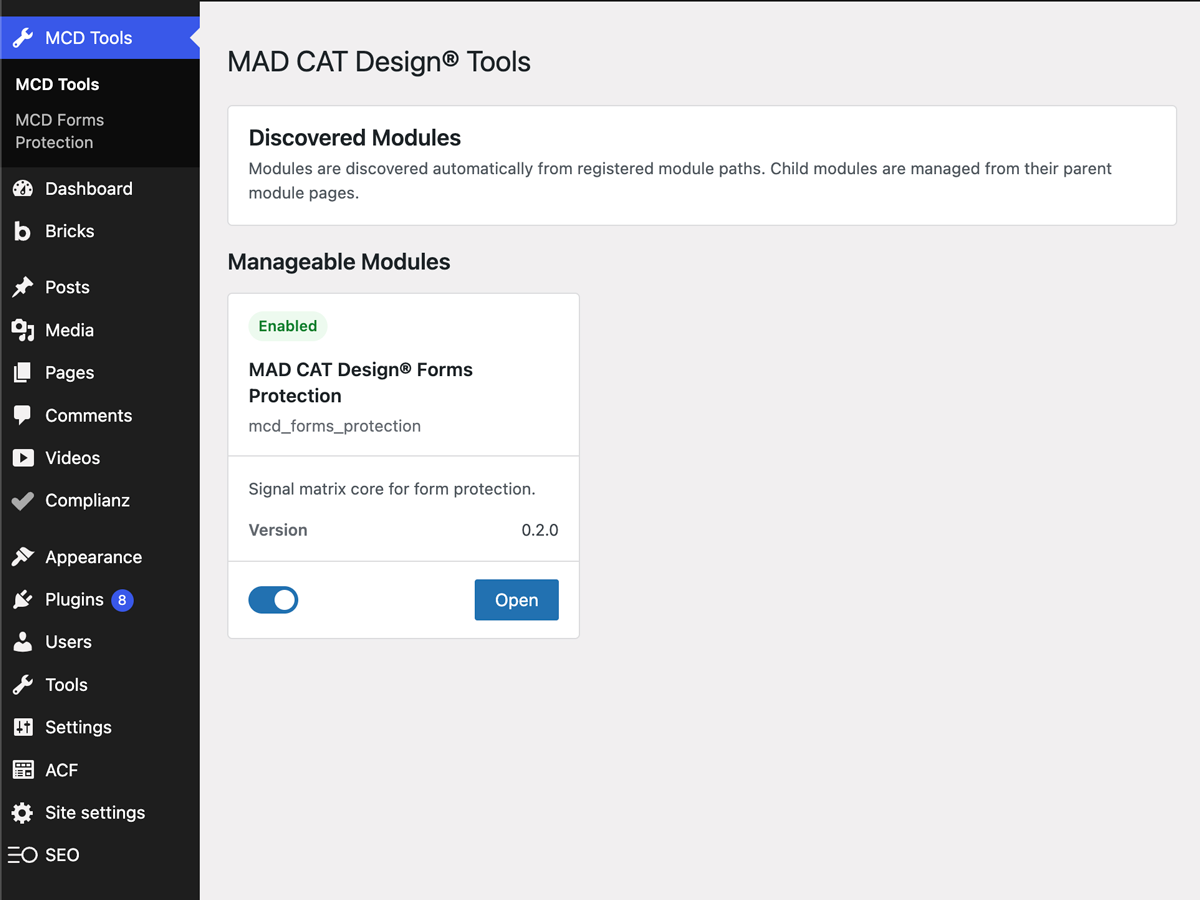Go to Videos menu label
Screen dimensions: 1200x900
pyautogui.click(x=73, y=458)
